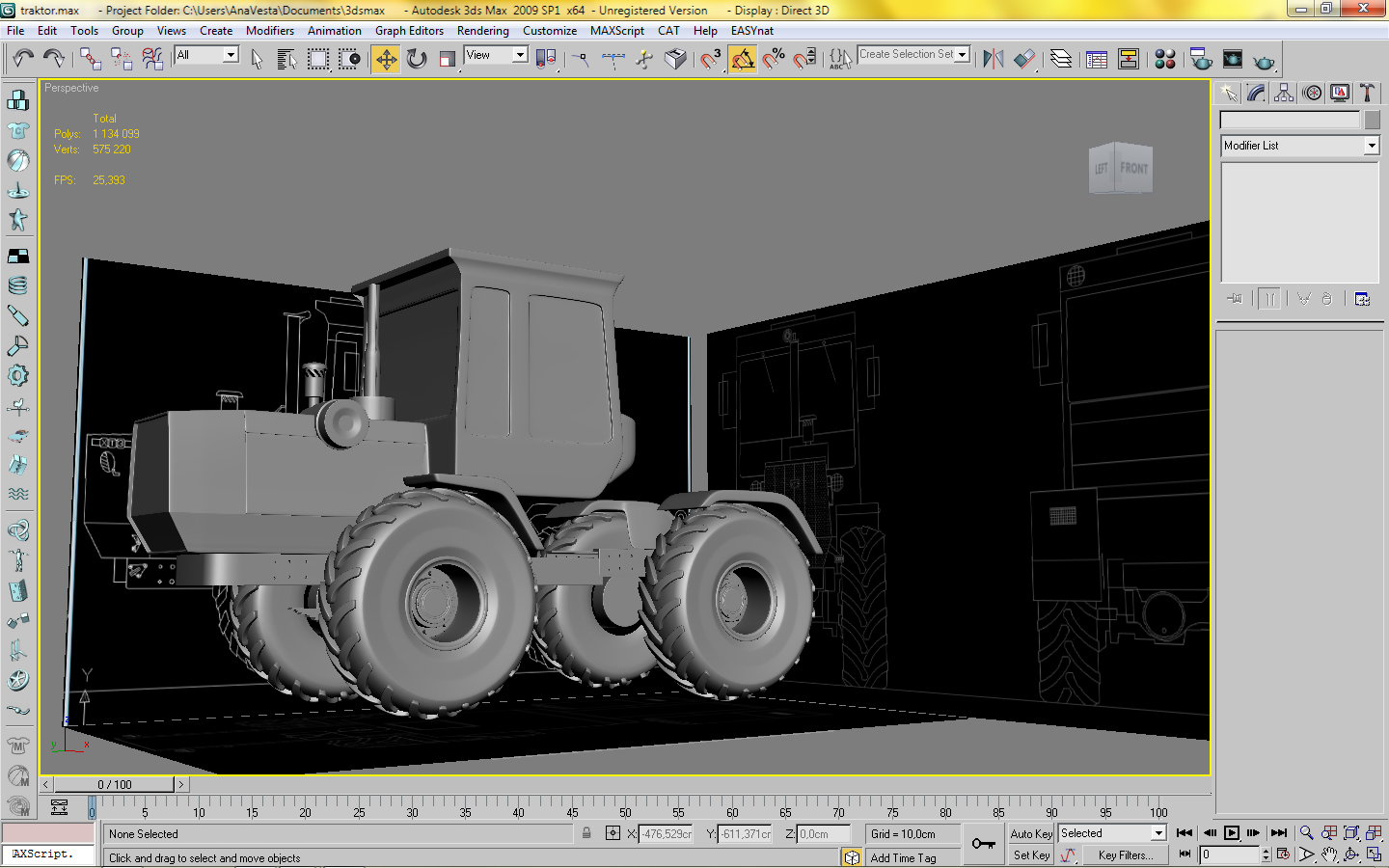Toggle the Angle Snap button
The width and height of the screenshot is (1389, 868).
(x=742, y=60)
